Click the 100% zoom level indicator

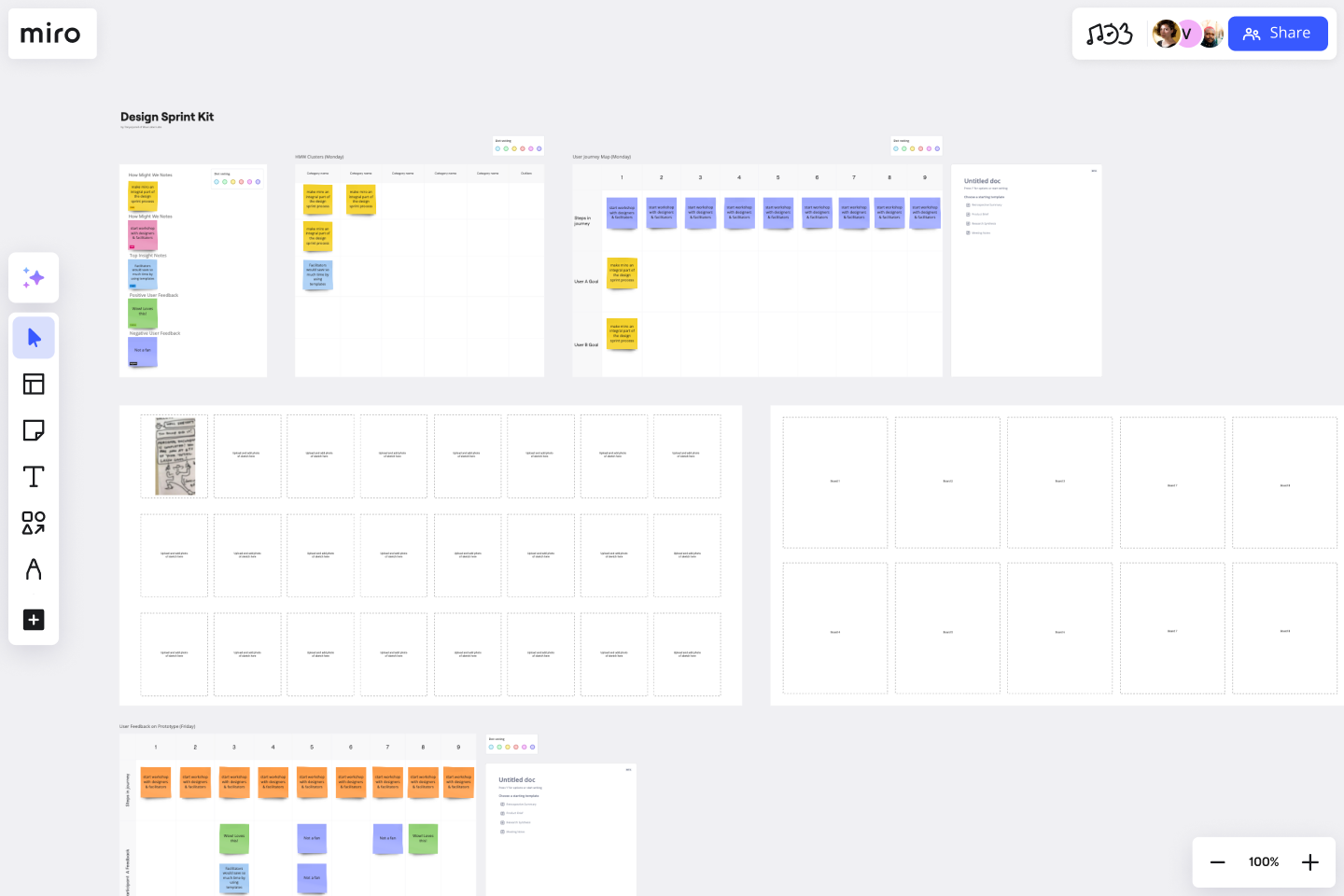1263,861
